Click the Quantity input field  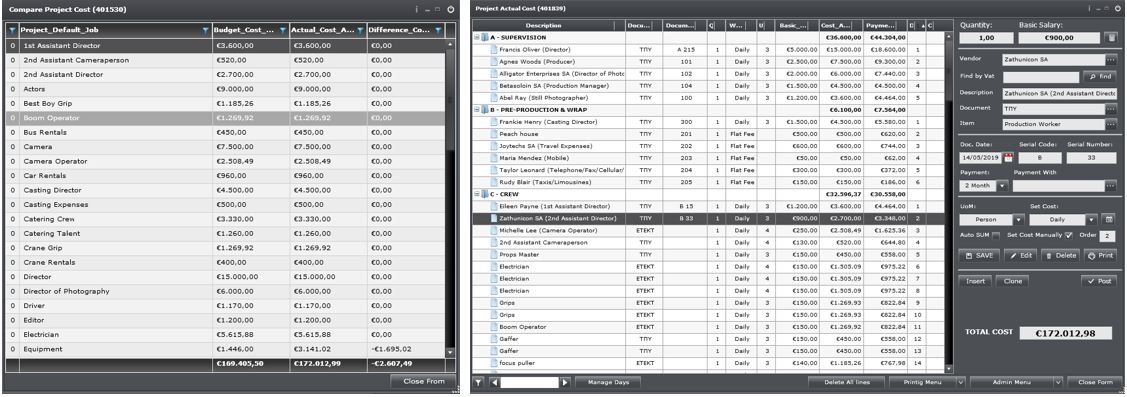click(986, 38)
